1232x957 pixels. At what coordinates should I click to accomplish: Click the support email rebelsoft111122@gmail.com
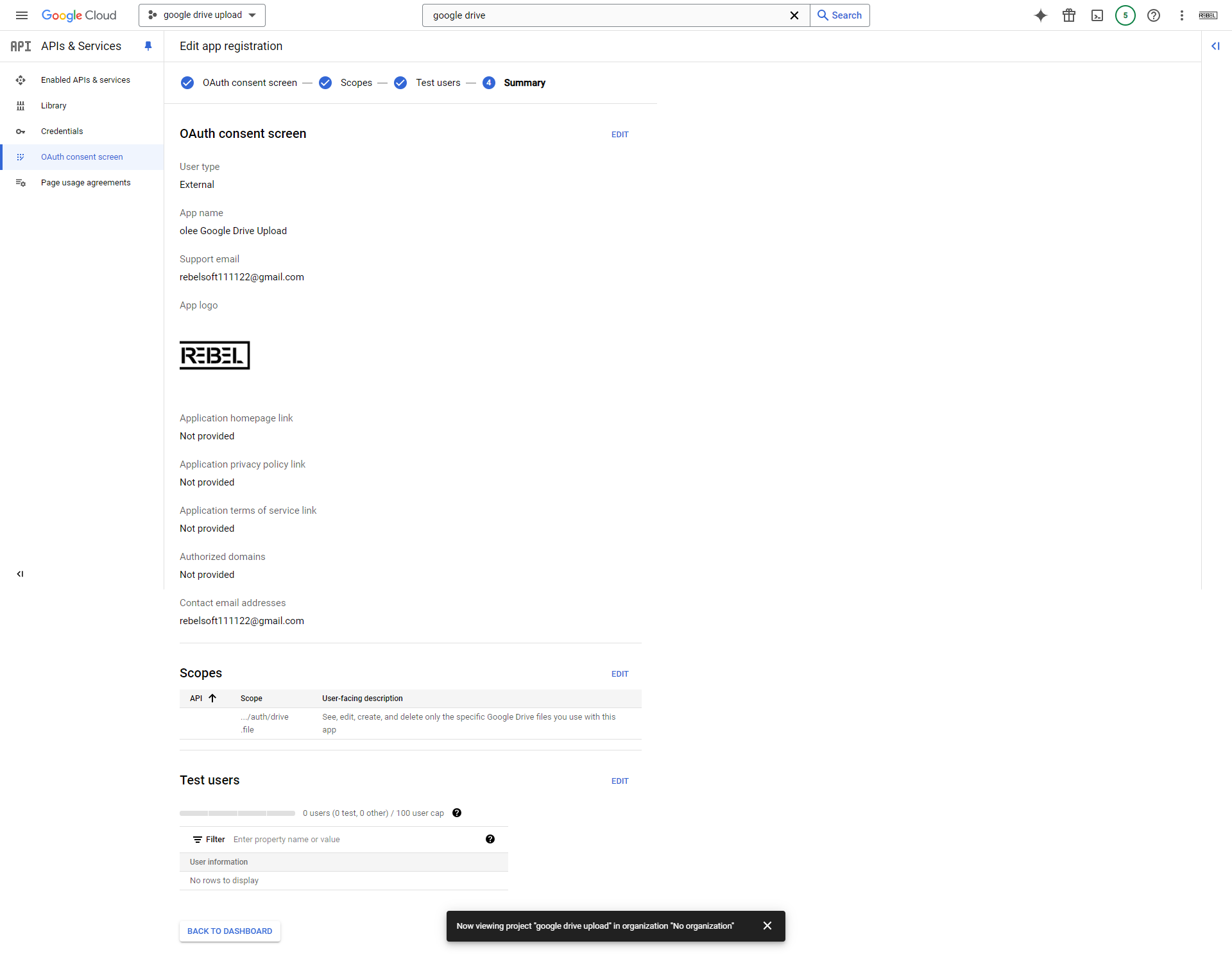coord(242,277)
